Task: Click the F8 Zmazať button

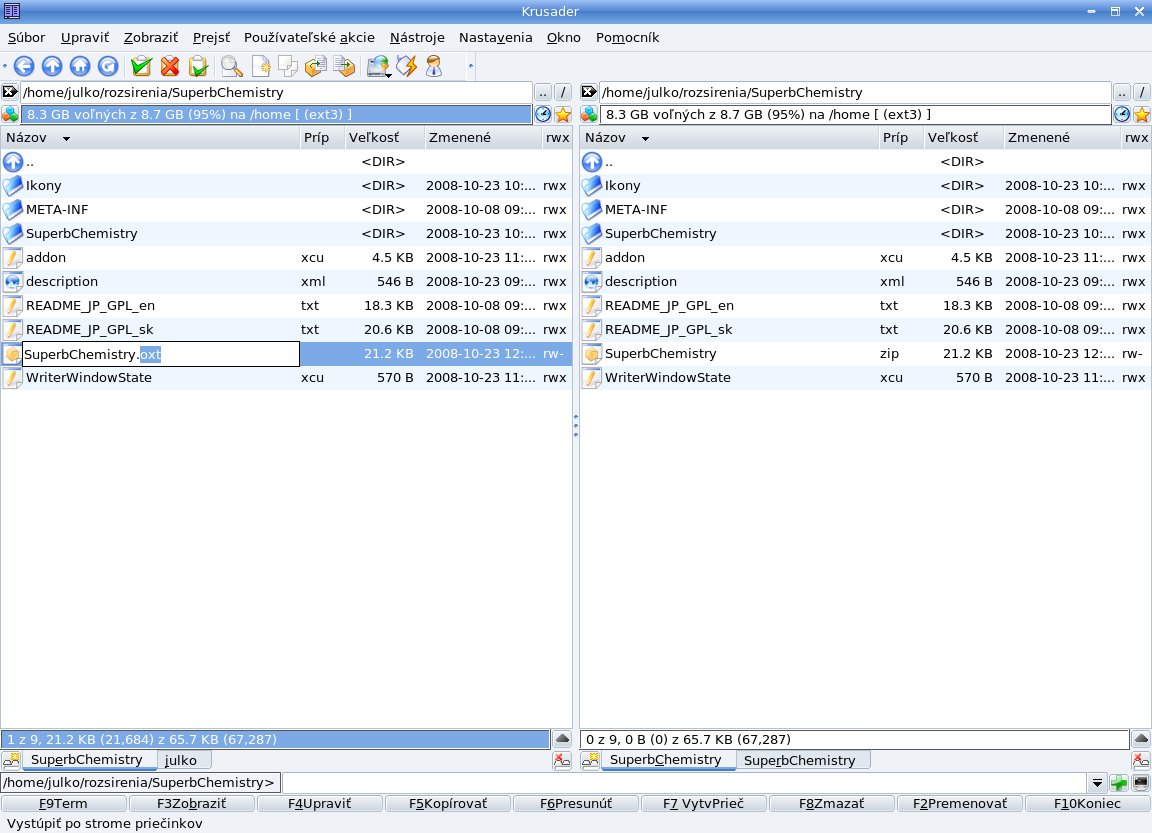Action: click(831, 804)
